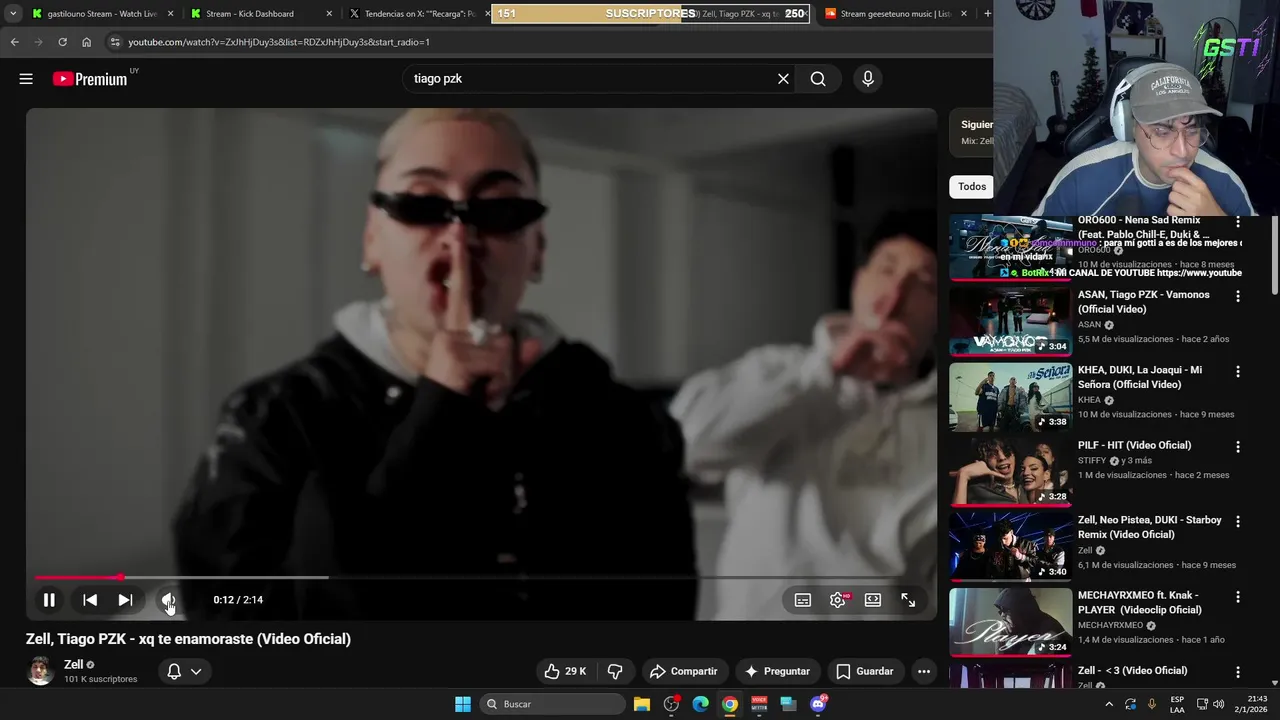This screenshot has height=720, width=1280.
Task: Go back in browser history
Action: [14, 42]
